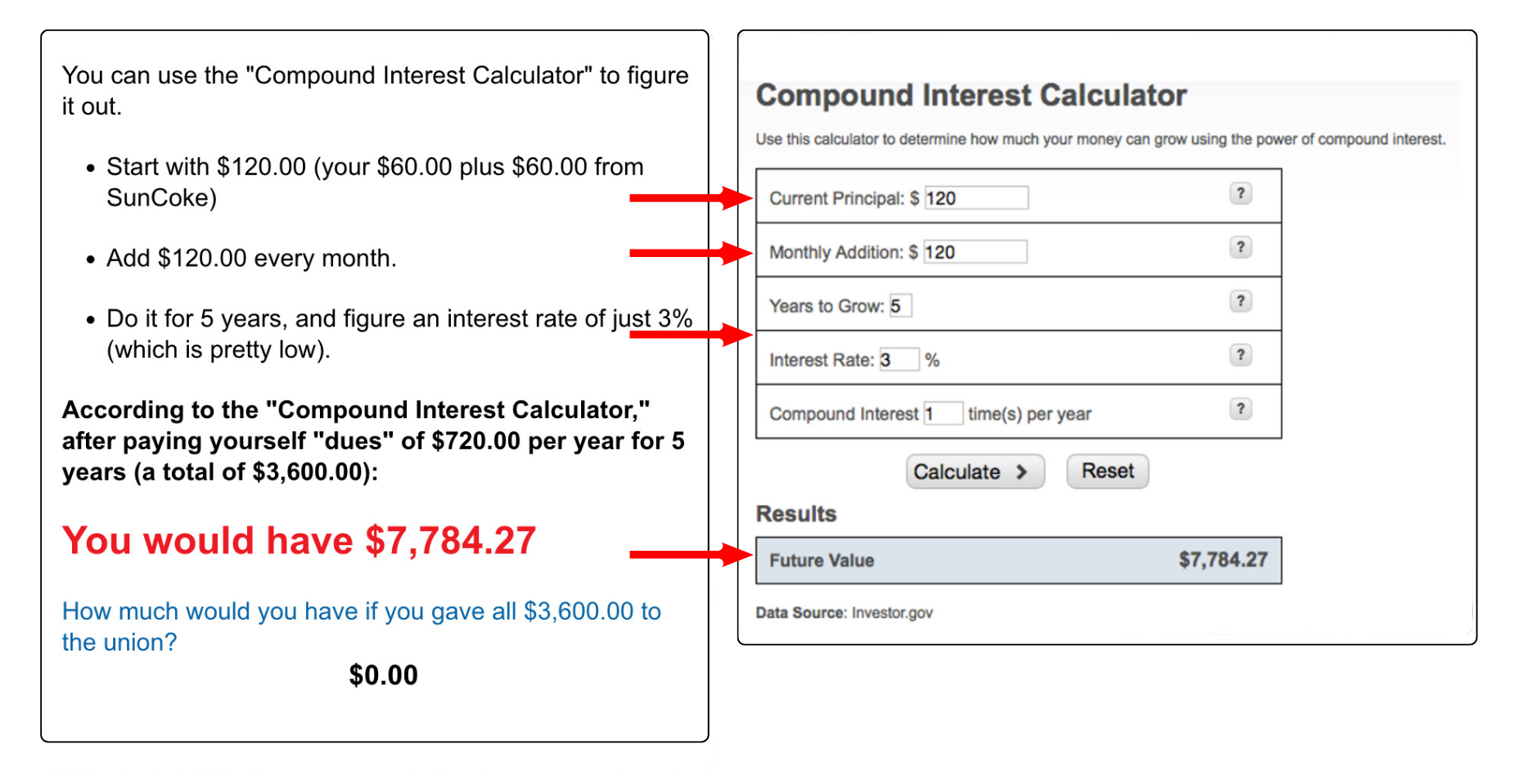The height and width of the screenshot is (784, 1514).
Task: Open help icon for Compound Interest frequency
Action: pos(1240,409)
